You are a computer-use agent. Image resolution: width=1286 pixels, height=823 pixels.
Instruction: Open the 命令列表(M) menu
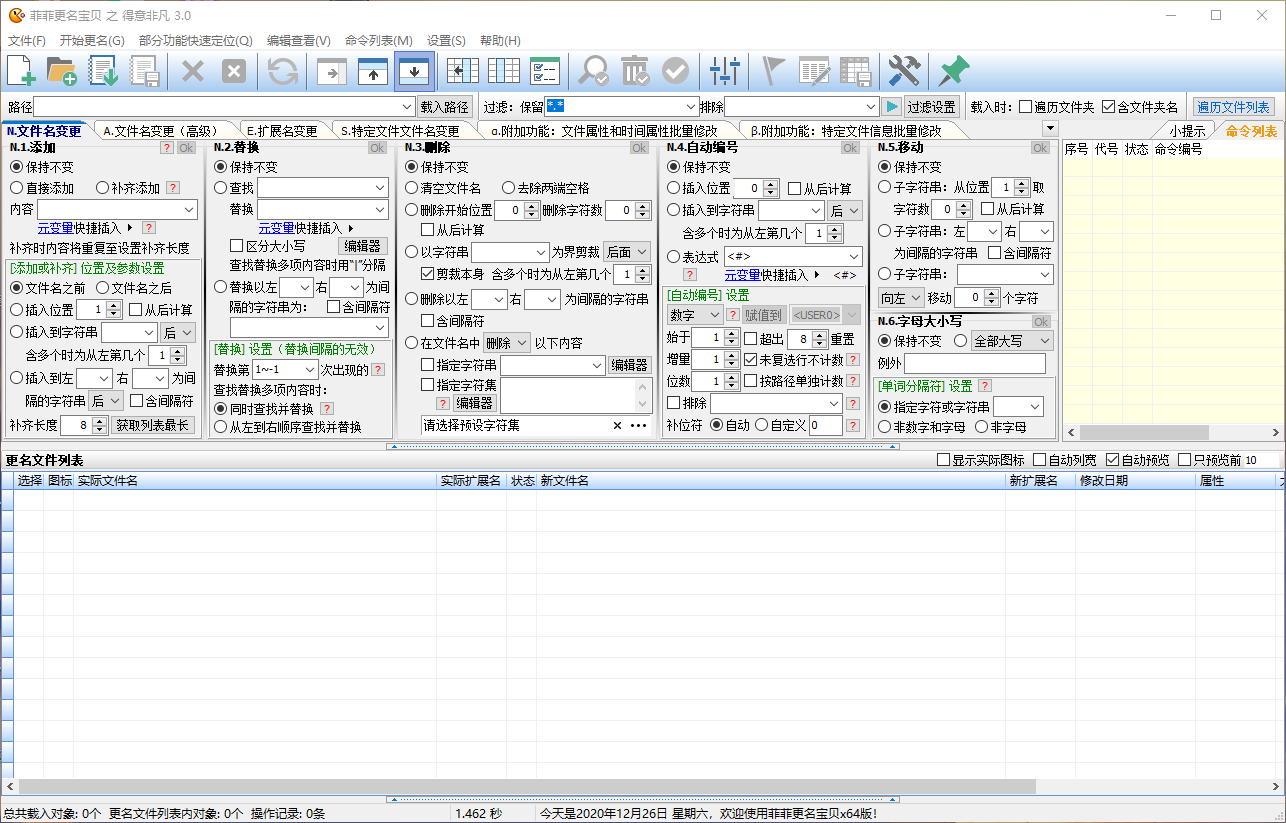tap(378, 41)
